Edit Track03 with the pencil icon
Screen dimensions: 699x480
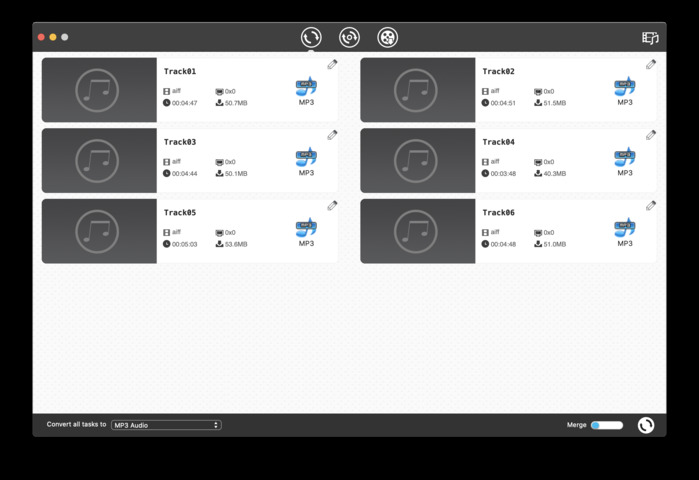click(332, 135)
